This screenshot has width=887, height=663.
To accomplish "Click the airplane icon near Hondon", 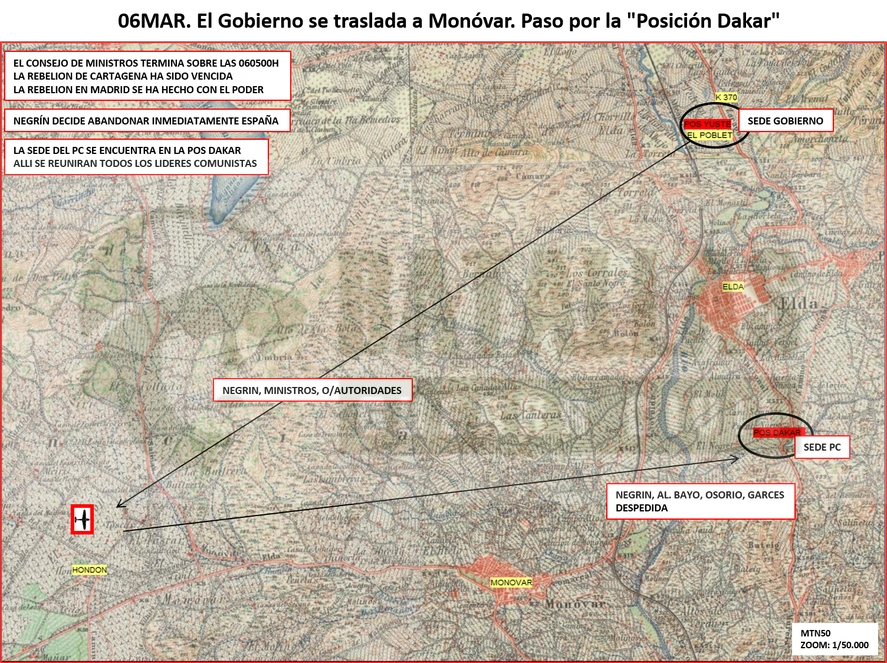I will point(82,519).
